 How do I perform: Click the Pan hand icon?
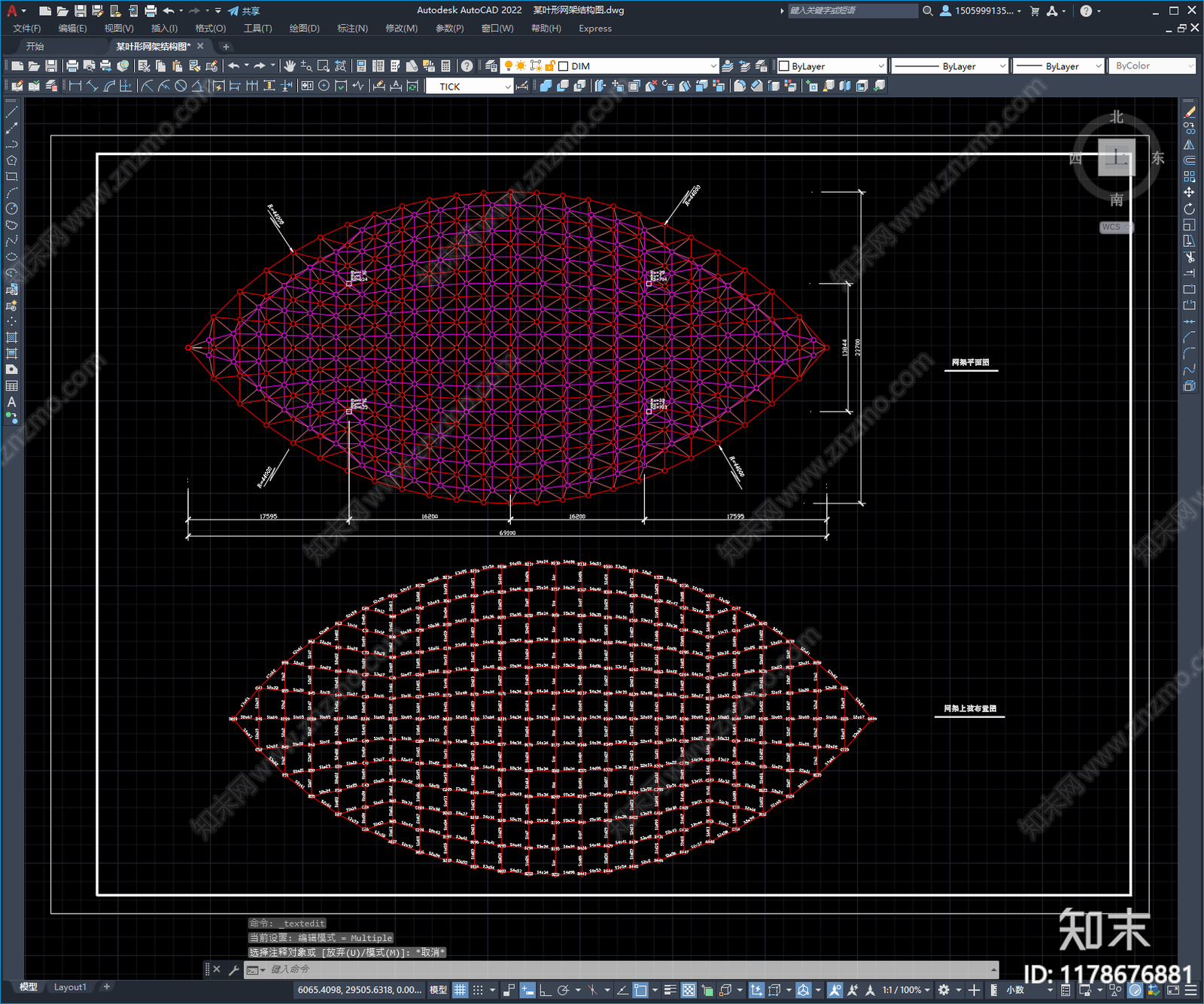click(290, 66)
